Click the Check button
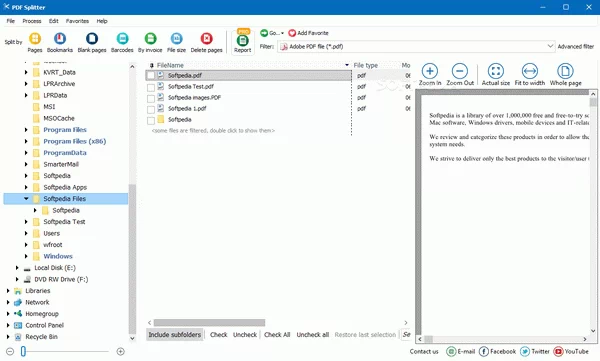The height and width of the screenshot is (361, 600). tap(218, 335)
